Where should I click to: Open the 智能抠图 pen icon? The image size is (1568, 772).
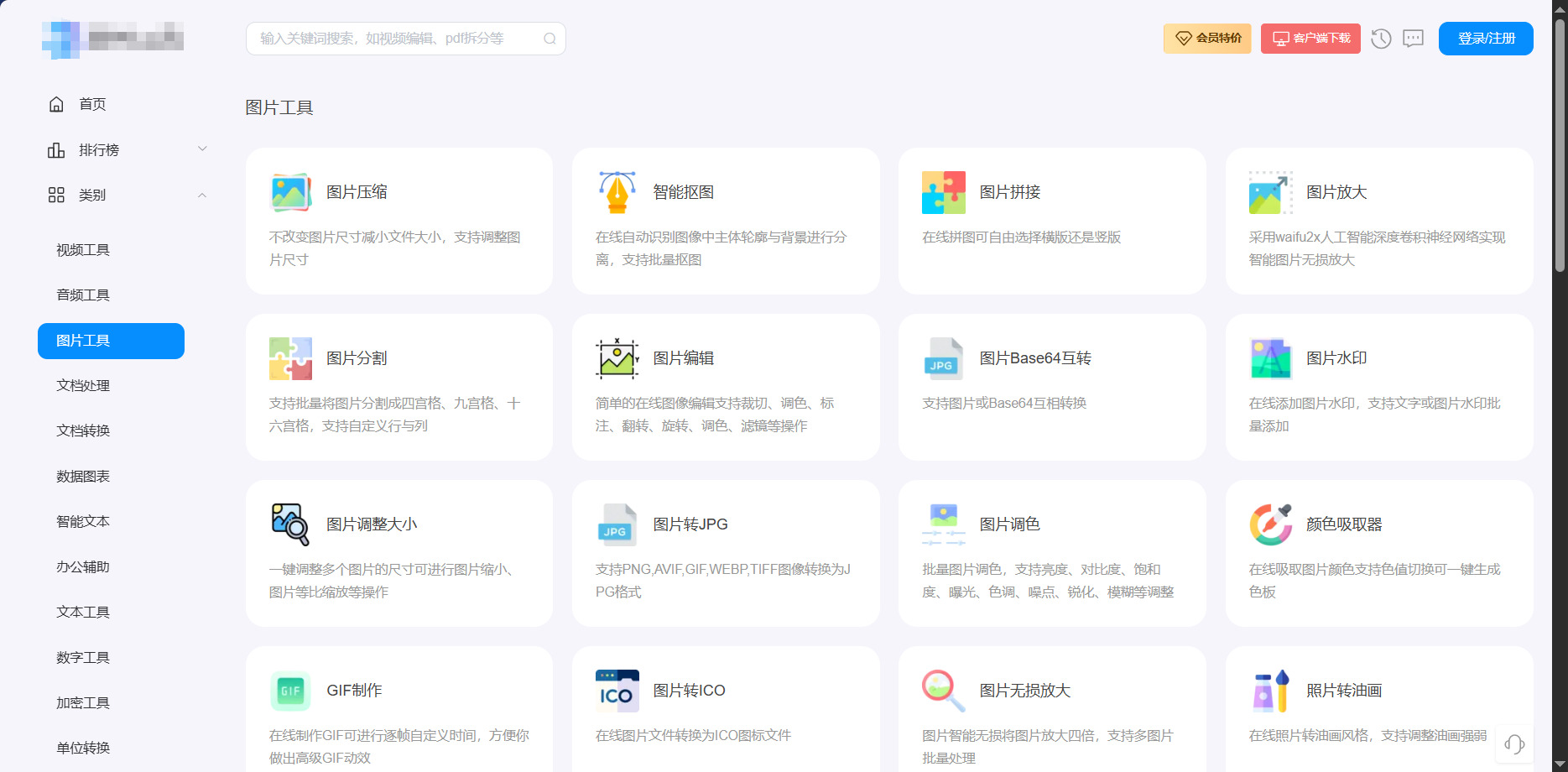(x=617, y=192)
